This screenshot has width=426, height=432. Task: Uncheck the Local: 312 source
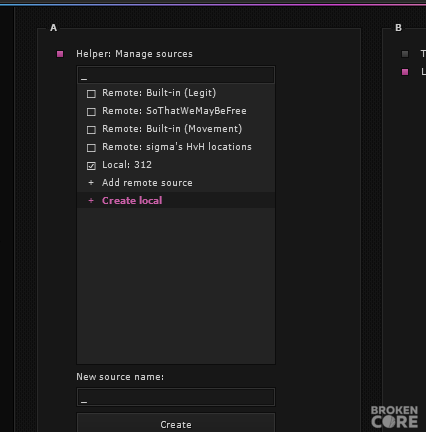click(91, 166)
